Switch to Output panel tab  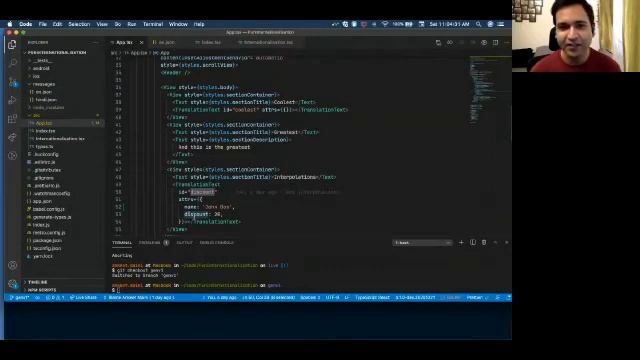click(184, 242)
